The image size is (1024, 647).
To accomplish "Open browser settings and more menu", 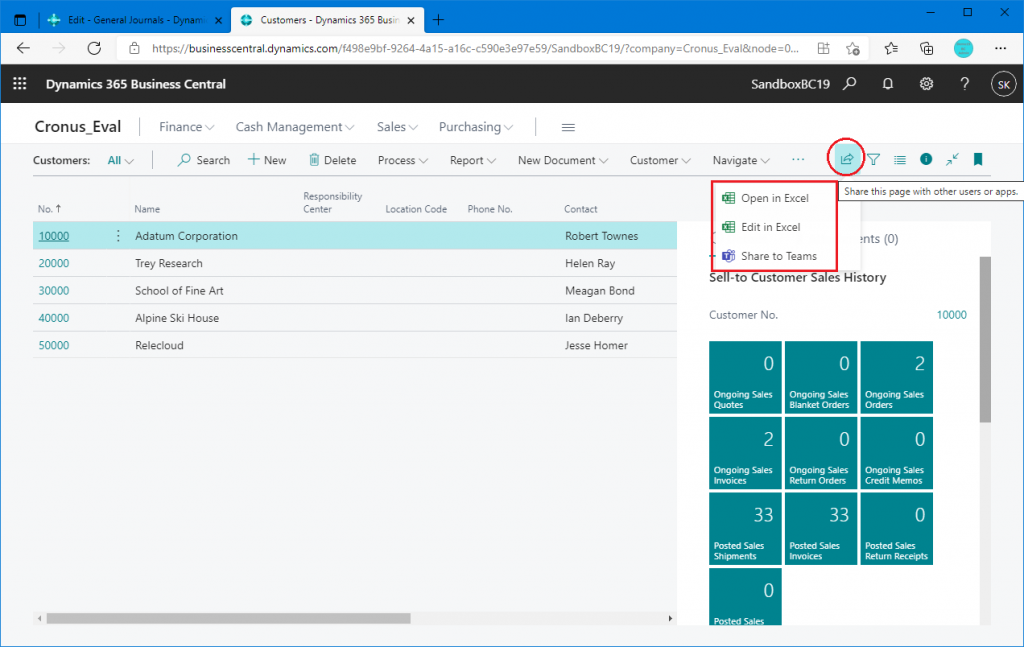I will (1000, 48).
